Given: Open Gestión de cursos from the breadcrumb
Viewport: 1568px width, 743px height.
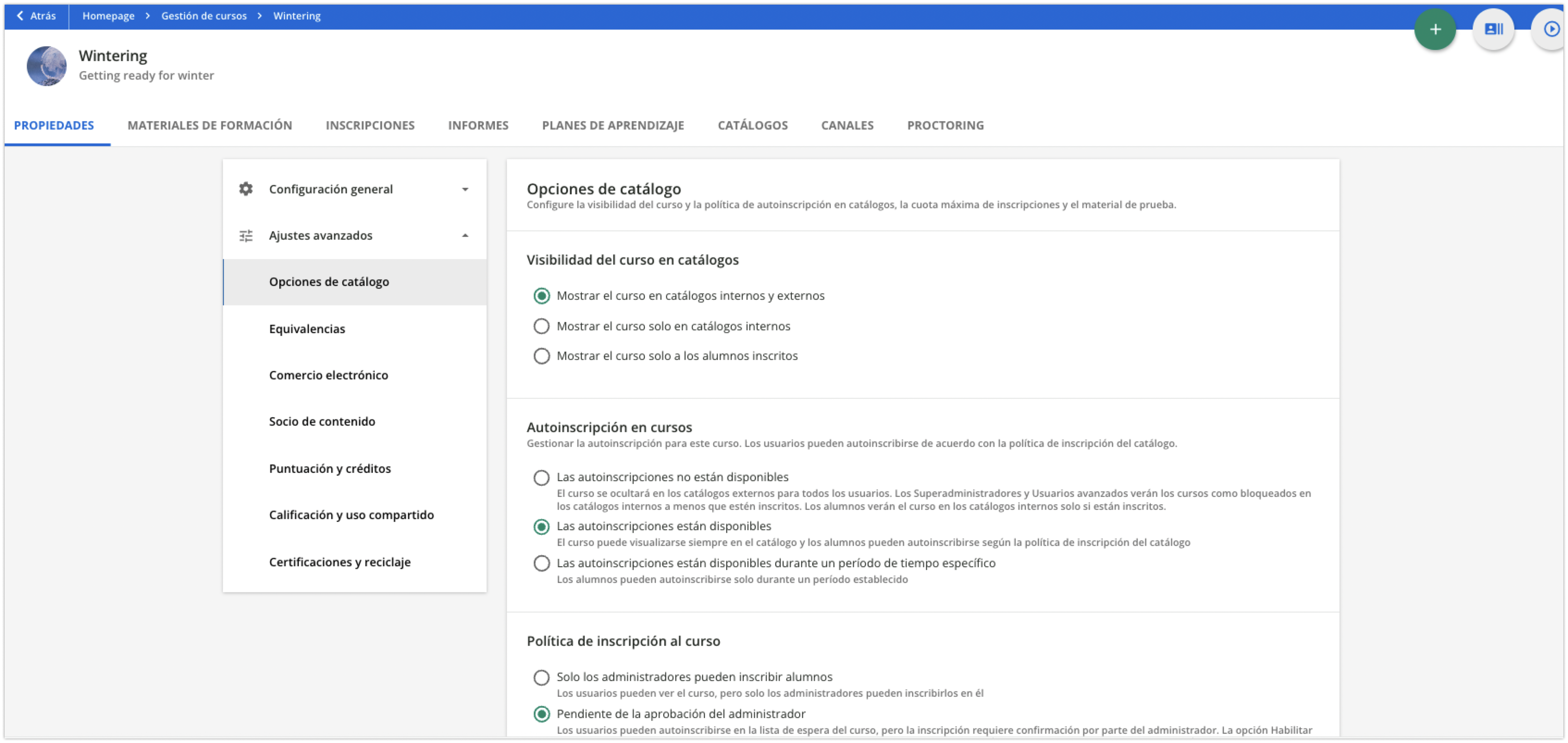Looking at the screenshot, I should point(204,15).
